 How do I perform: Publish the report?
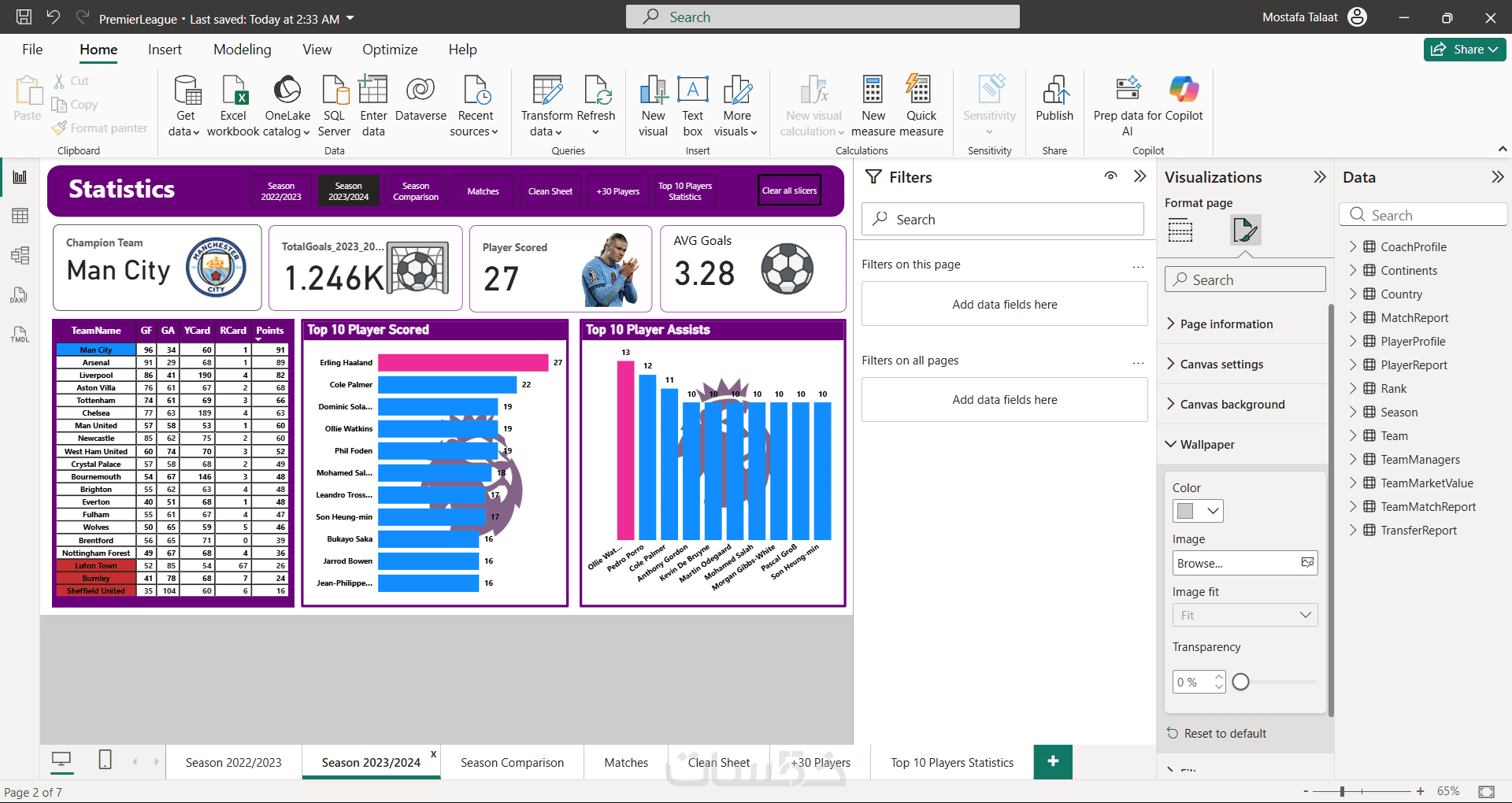[x=1054, y=100]
